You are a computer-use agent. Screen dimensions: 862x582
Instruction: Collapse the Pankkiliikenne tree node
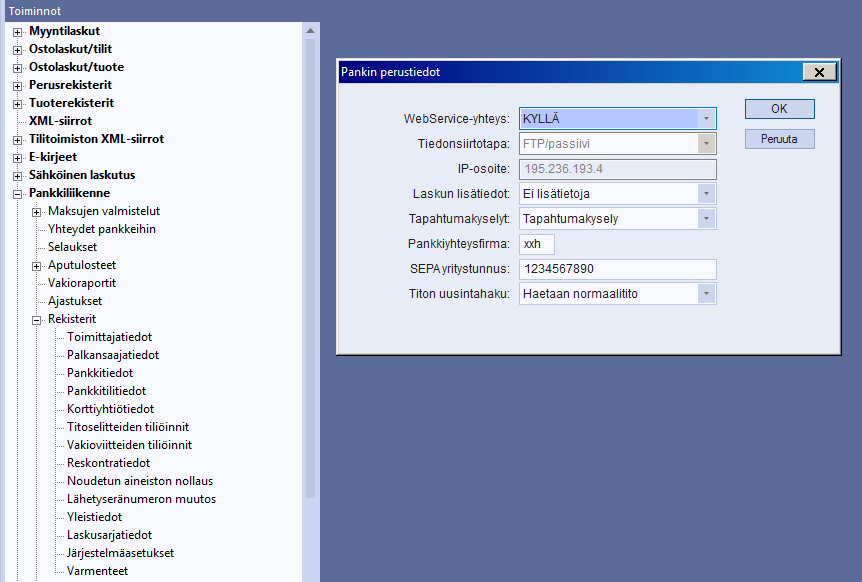point(17,193)
